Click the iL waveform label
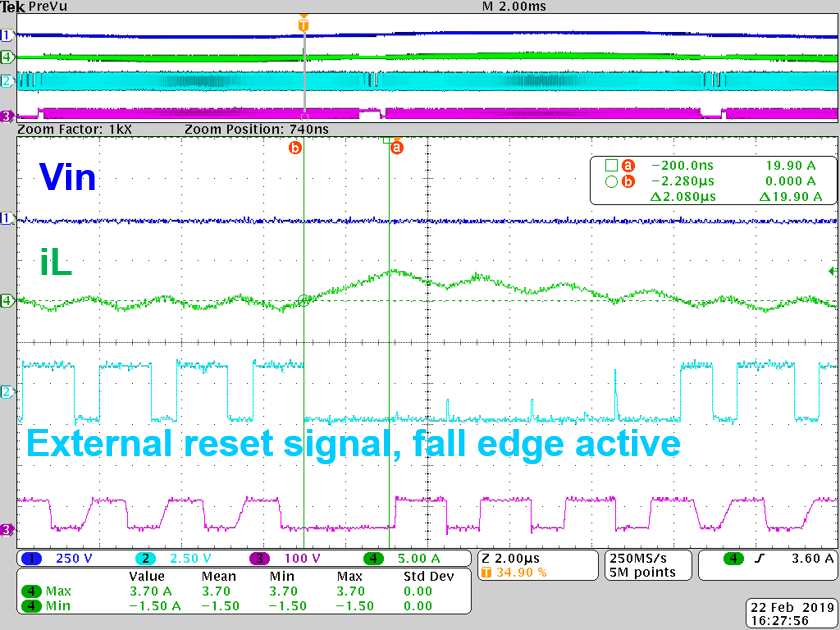The width and height of the screenshot is (840, 630). [56, 262]
